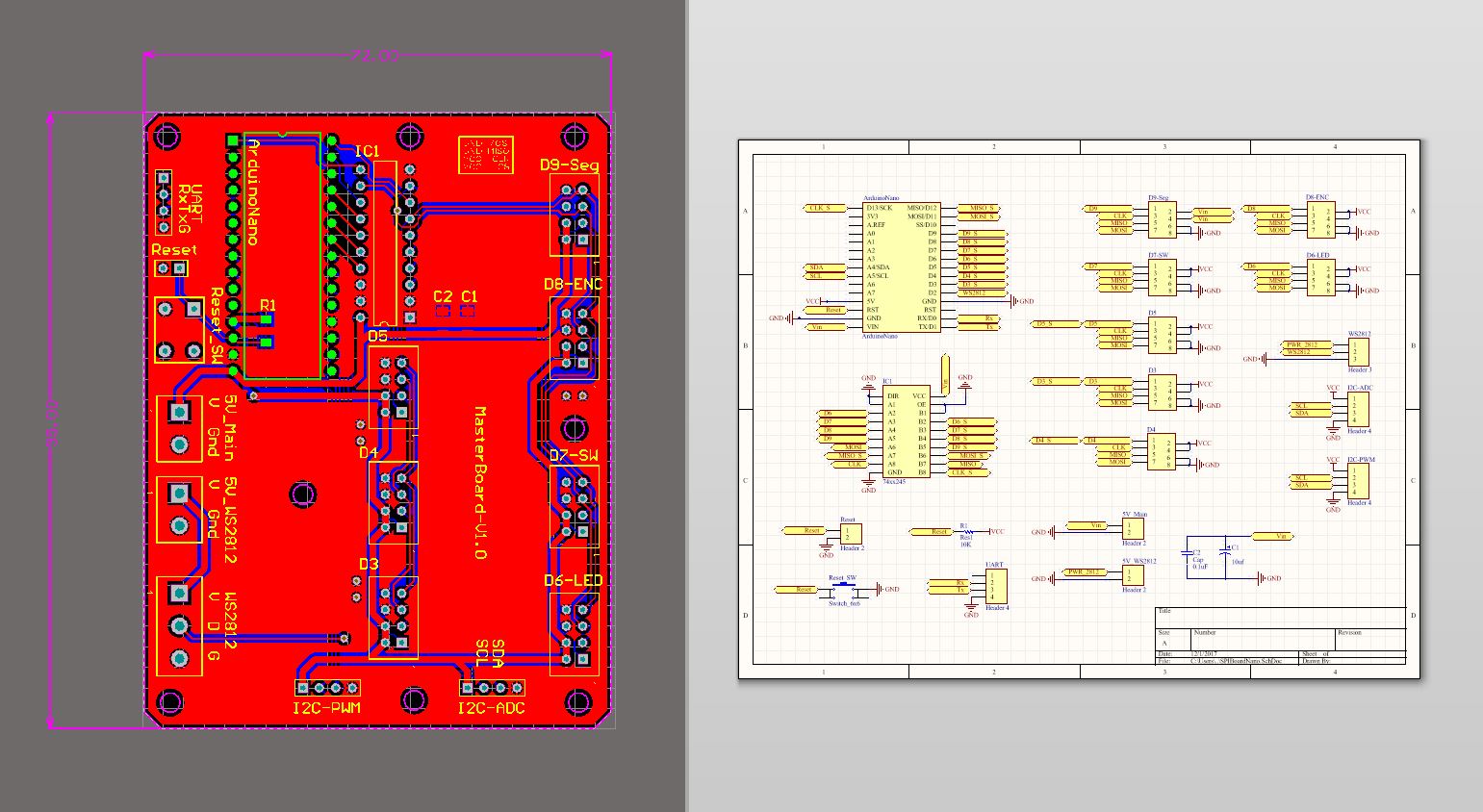This screenshot has width=1483, height=812.
Task: Select the UART header symbol in the schematic
Action: click(x=996, y=587)
